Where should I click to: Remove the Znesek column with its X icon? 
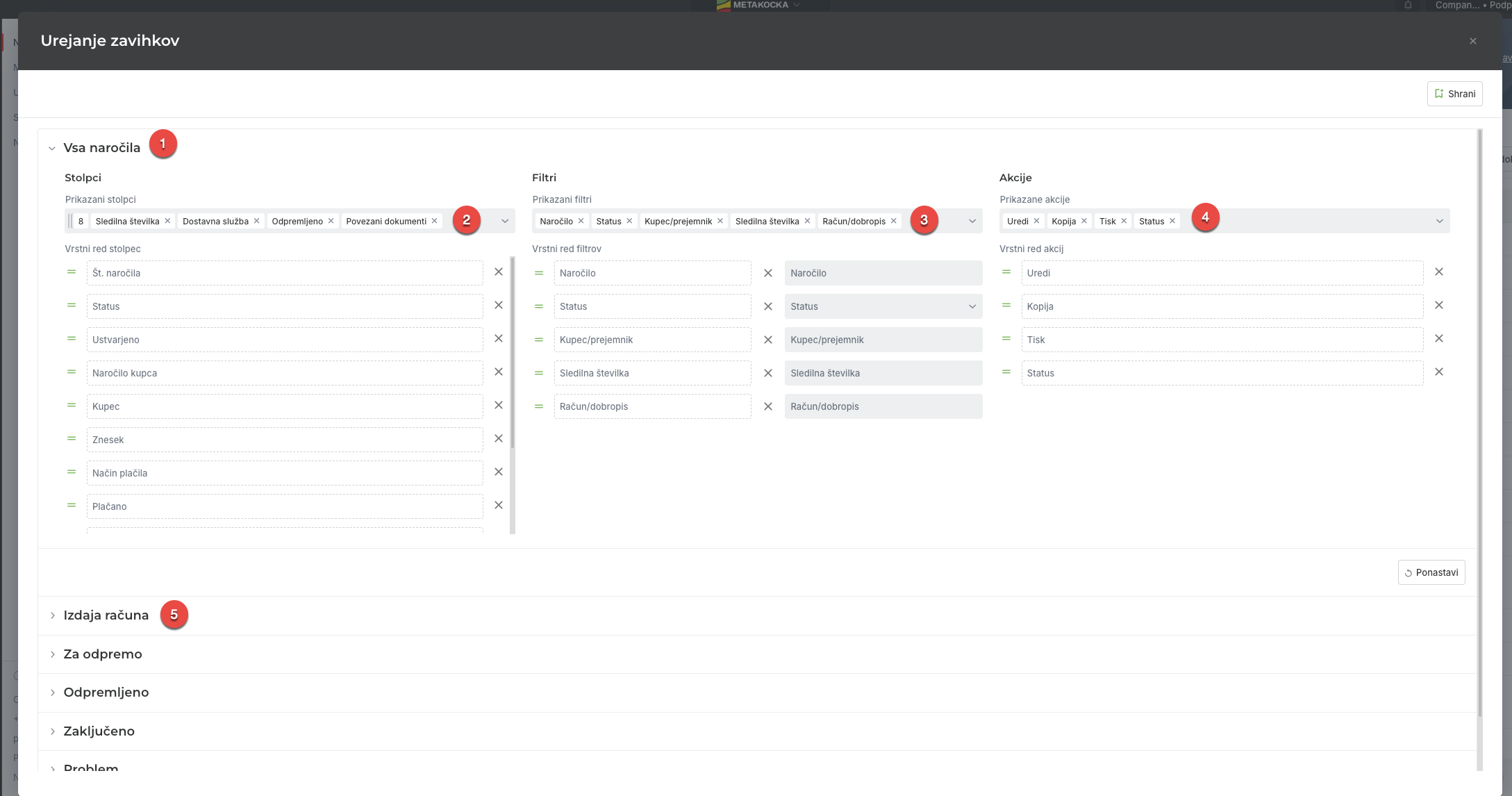[498, 438]
